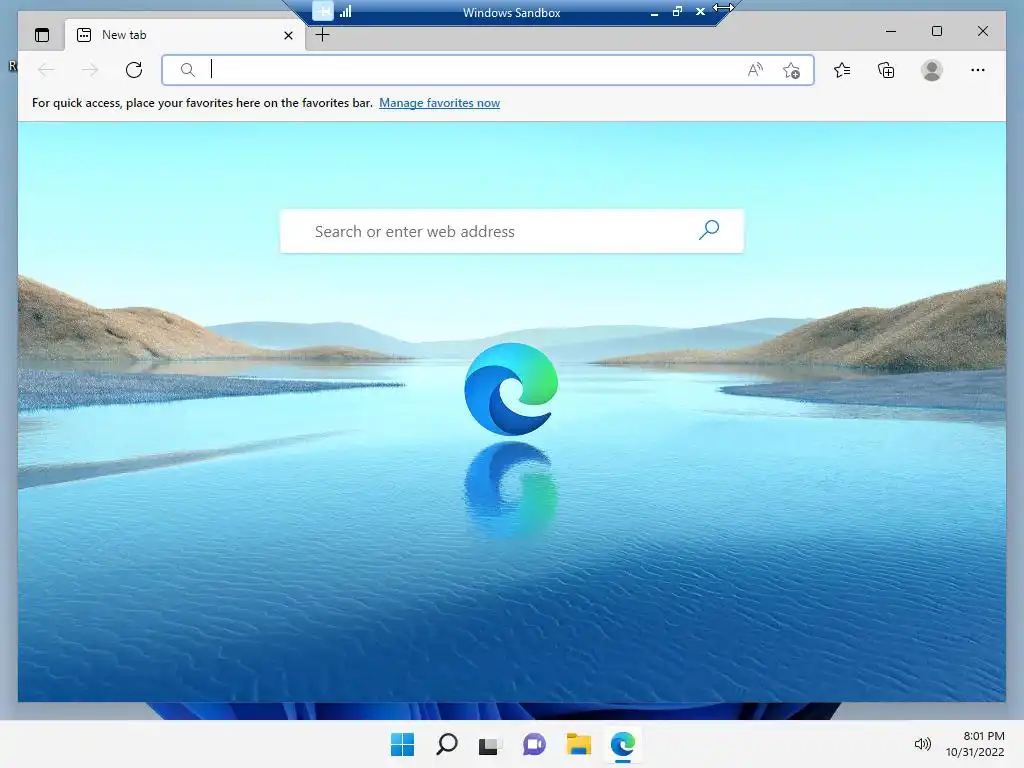This screenshot has width=1024, height=768.
Task: Restore down Windows Sandbox connection bar
Action: [677, 11]
